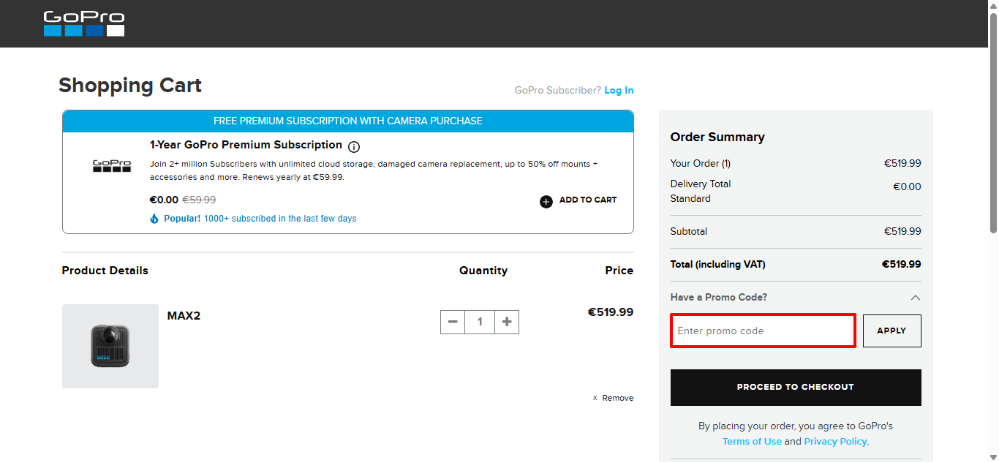Click the €519.99 MAX2 price
This screenshot has width=999, height=462.
tap(610, 312)
